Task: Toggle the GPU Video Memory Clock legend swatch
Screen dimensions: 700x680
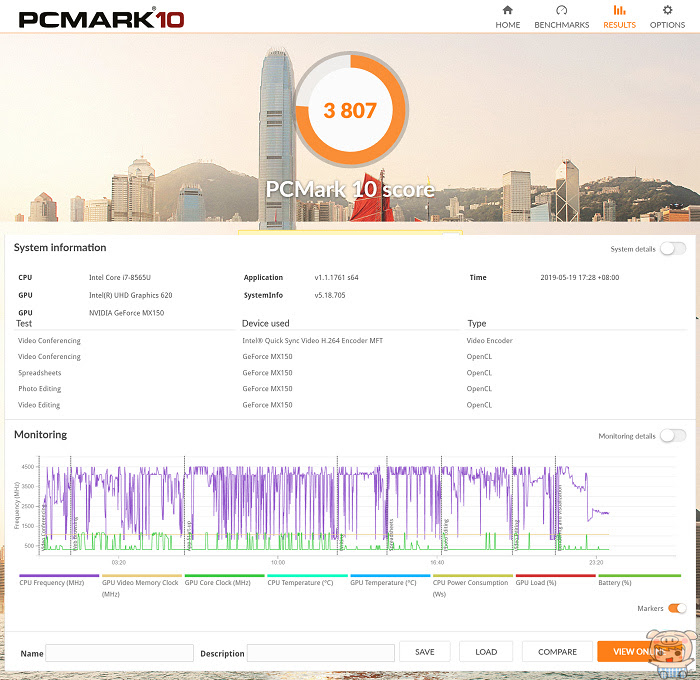Action: point(142,576)
